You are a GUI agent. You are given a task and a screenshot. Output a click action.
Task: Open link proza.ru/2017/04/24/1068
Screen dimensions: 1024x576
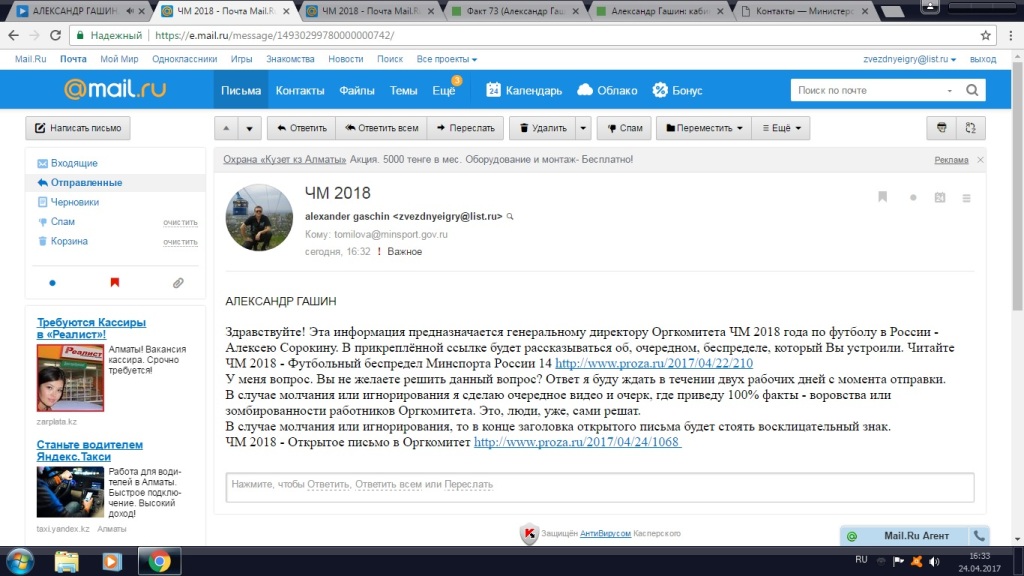click(x=577, y=442)
